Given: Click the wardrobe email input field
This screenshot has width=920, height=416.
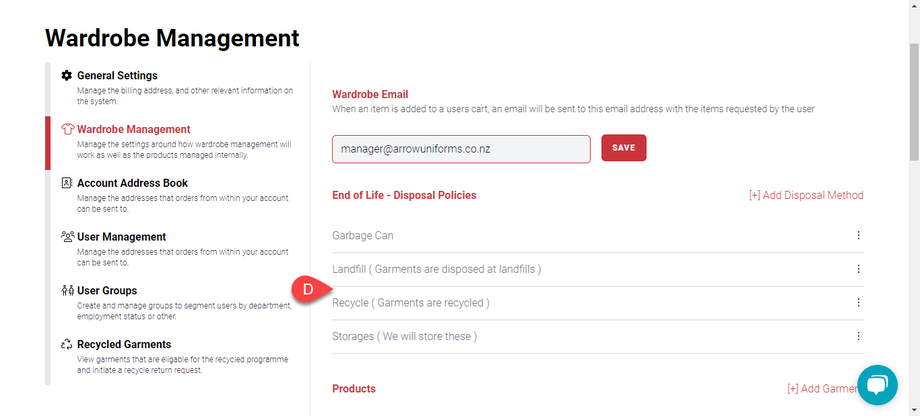Looking at the screenshot, I should click(x=461, y=149).
